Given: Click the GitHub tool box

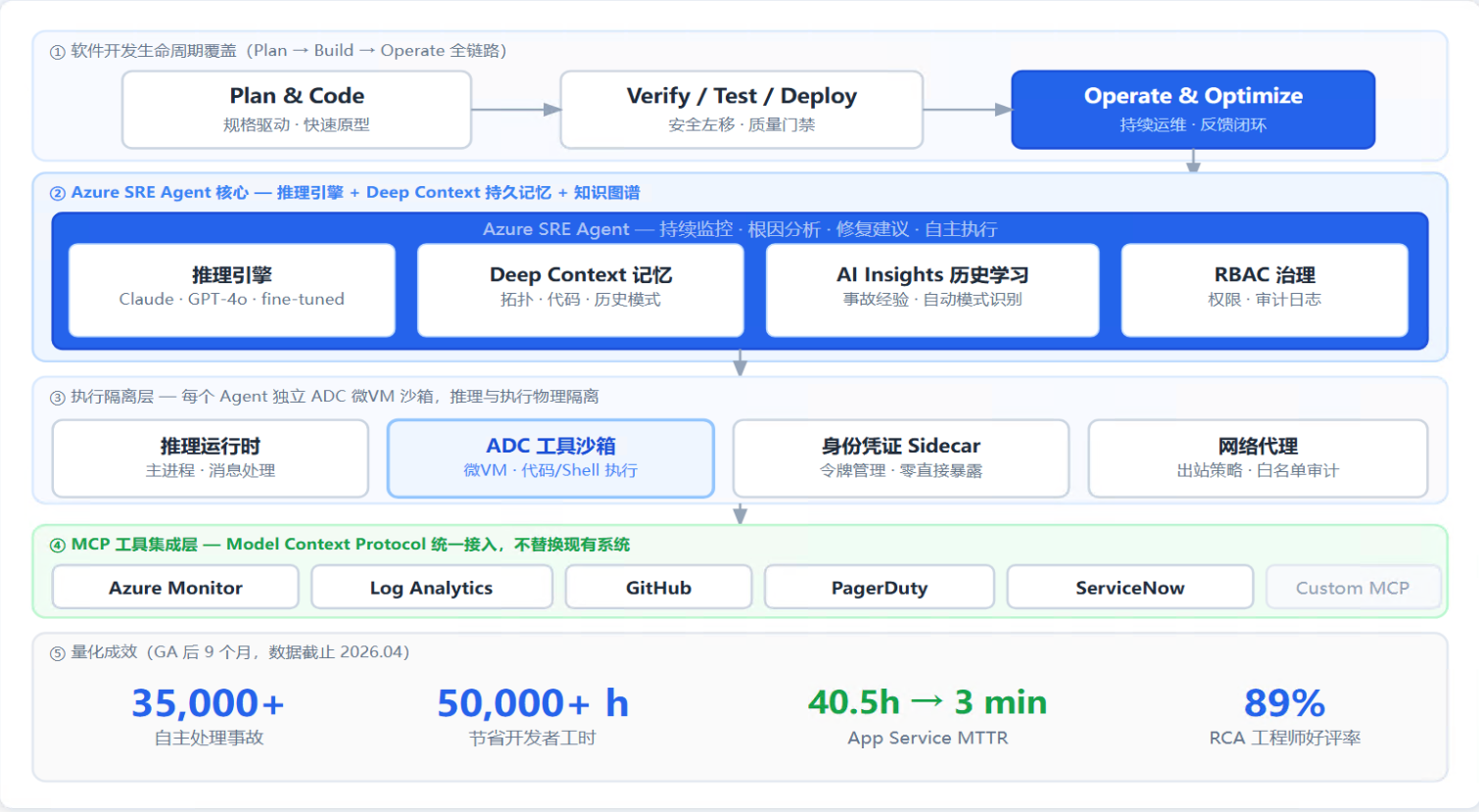Looking at the screenshot, I should 658,588.
